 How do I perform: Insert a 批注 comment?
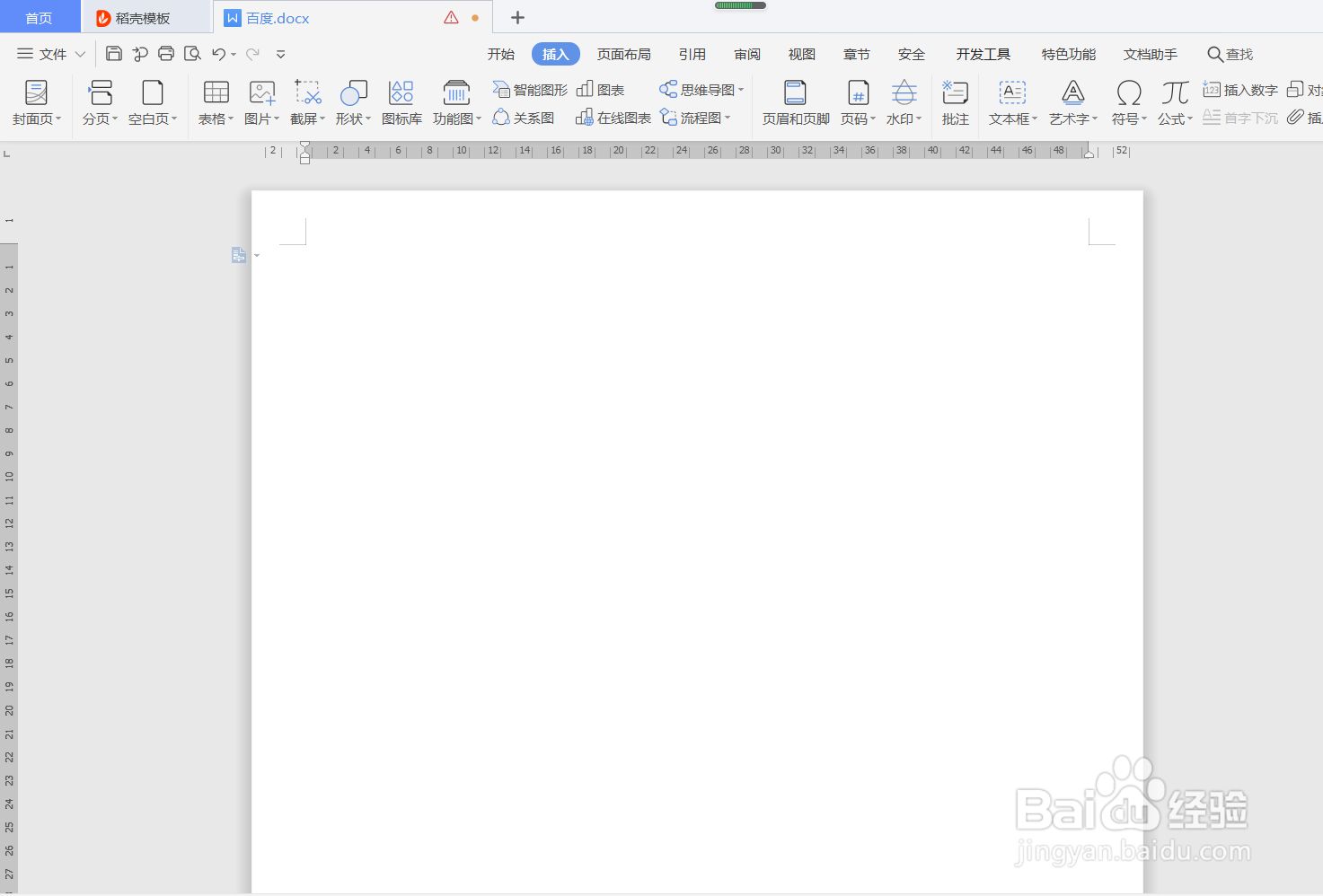[955, 102]
